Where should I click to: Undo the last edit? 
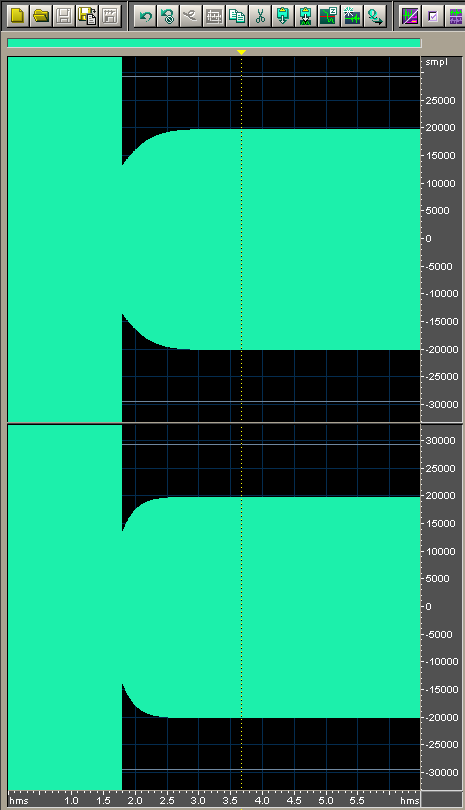coord(145,16)
